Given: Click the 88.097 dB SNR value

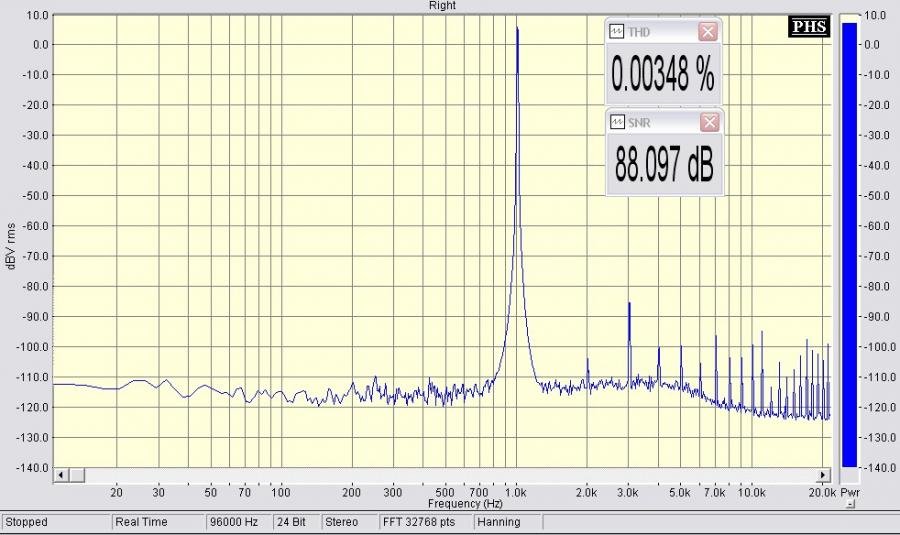Looking at the screenshot, I should 662,167.
